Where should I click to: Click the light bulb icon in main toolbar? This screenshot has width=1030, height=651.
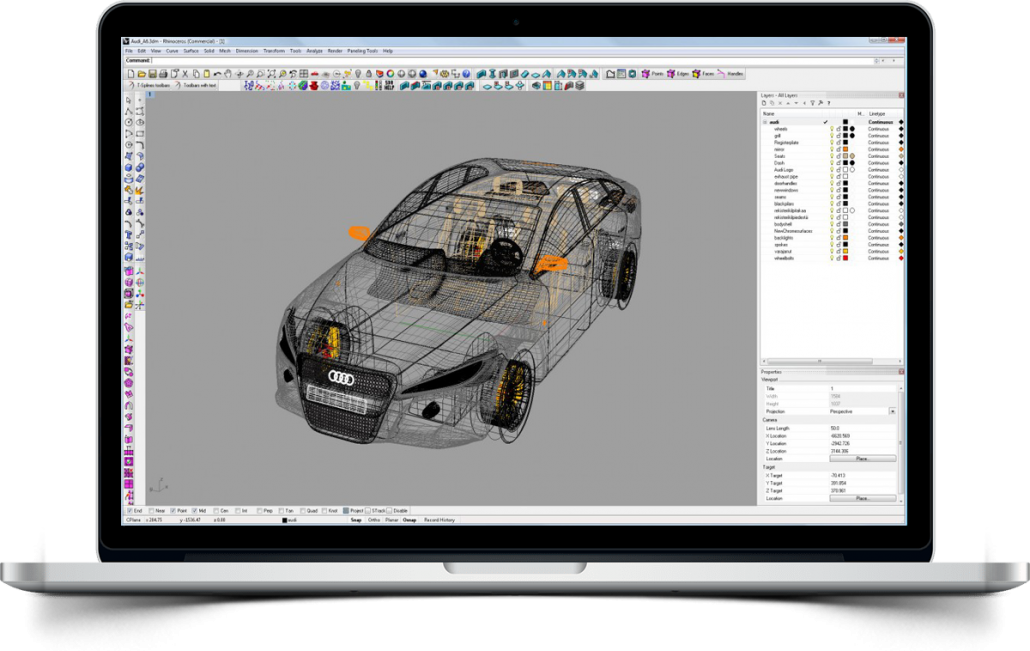coord(358,74)
